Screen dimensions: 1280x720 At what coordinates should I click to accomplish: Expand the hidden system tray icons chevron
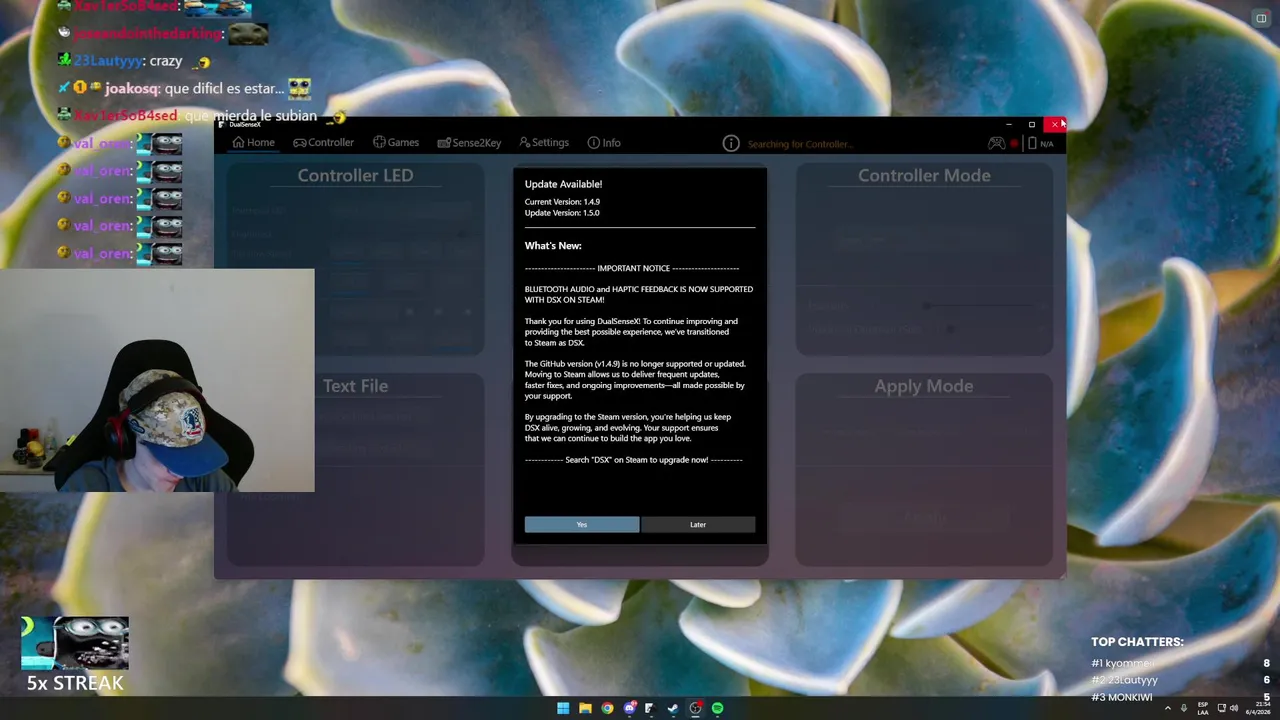(x=1167, y=708)
